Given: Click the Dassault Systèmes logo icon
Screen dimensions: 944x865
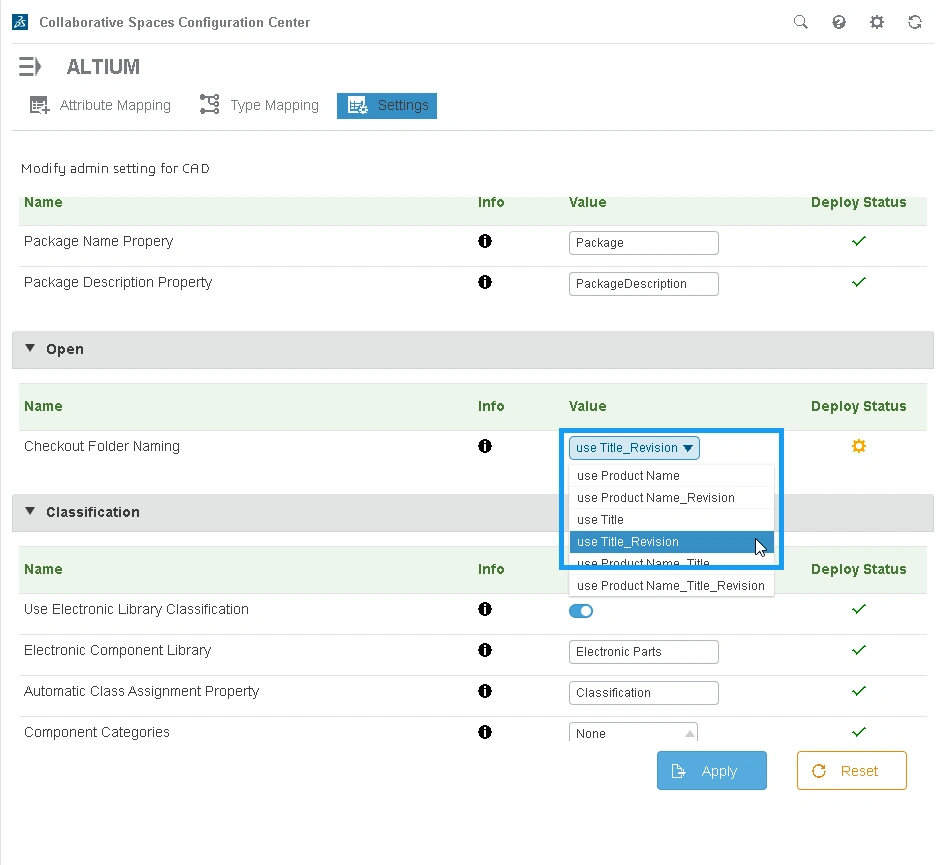Looking at the screenshot, I should [x=20, y=22].
